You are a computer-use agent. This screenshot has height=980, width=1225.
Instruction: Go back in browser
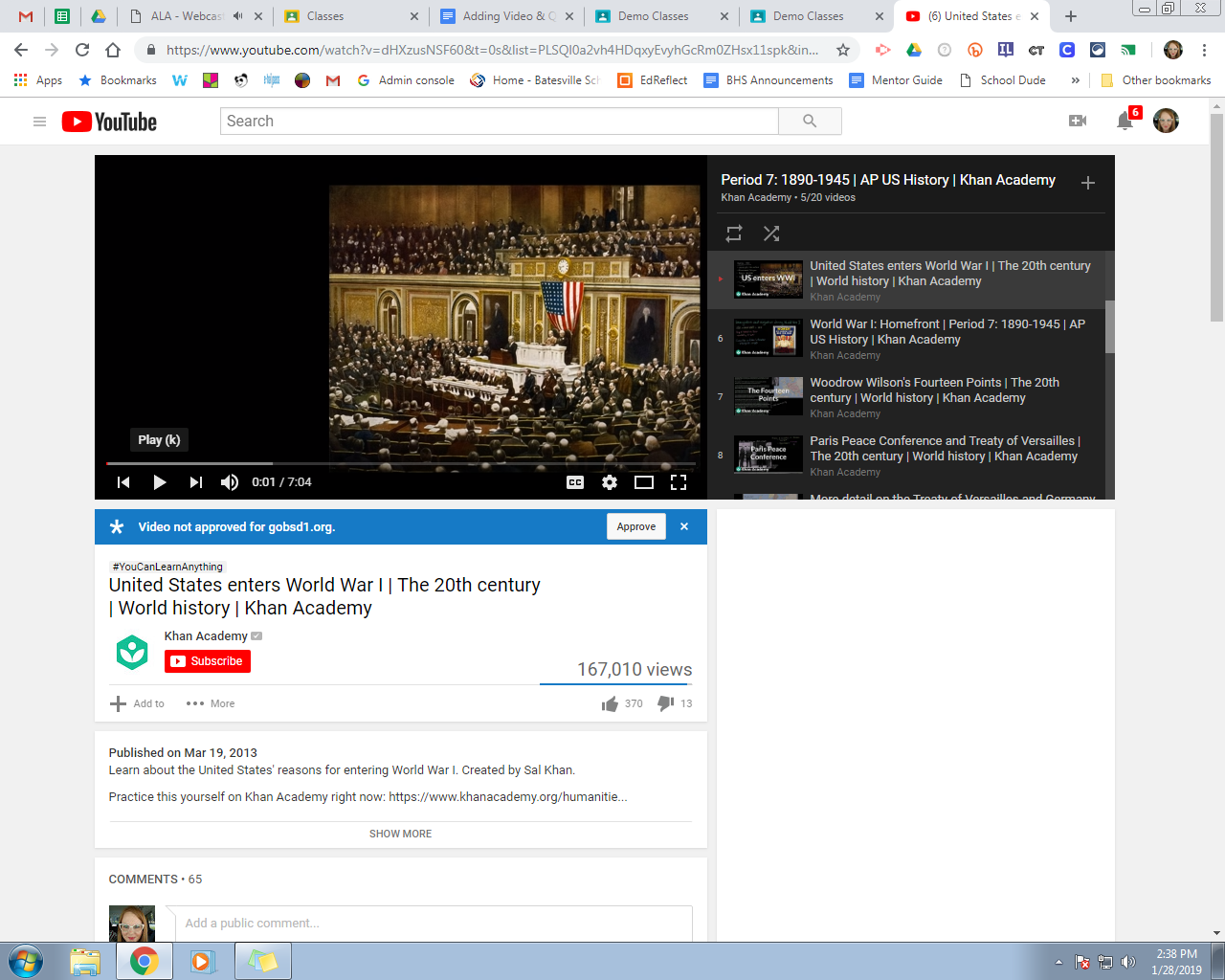[x=21, y=50]
